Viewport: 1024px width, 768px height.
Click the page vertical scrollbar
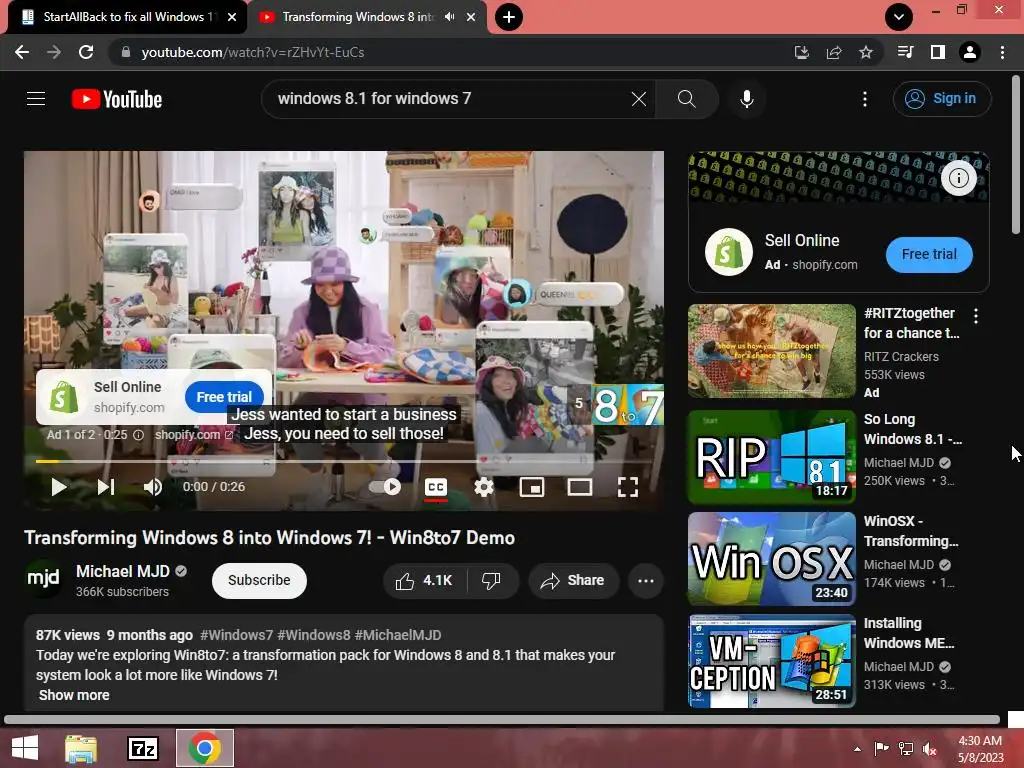pyautogui.click(x=1016, y=155)
